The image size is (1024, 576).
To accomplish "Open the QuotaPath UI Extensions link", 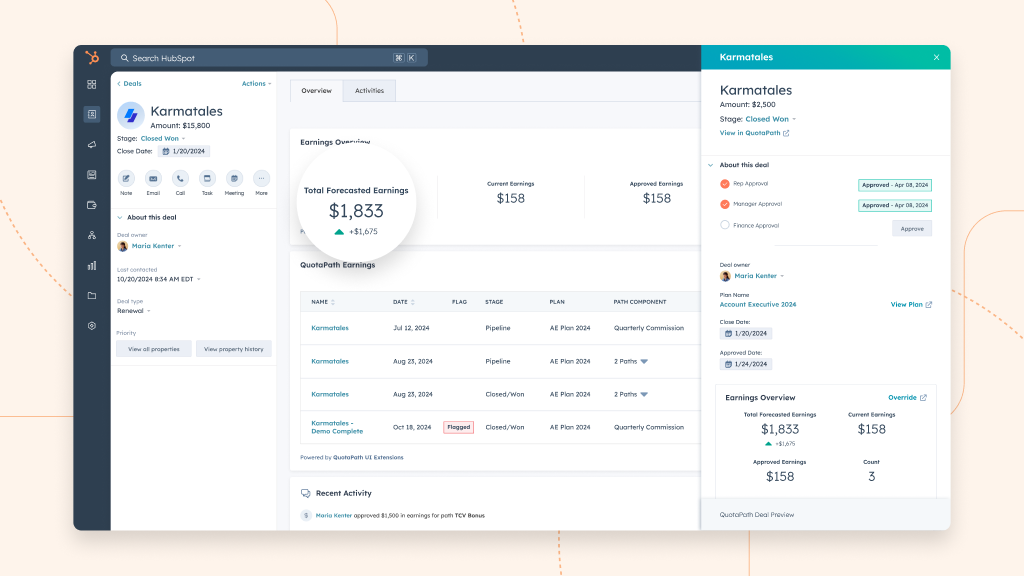I will (368, 457).
